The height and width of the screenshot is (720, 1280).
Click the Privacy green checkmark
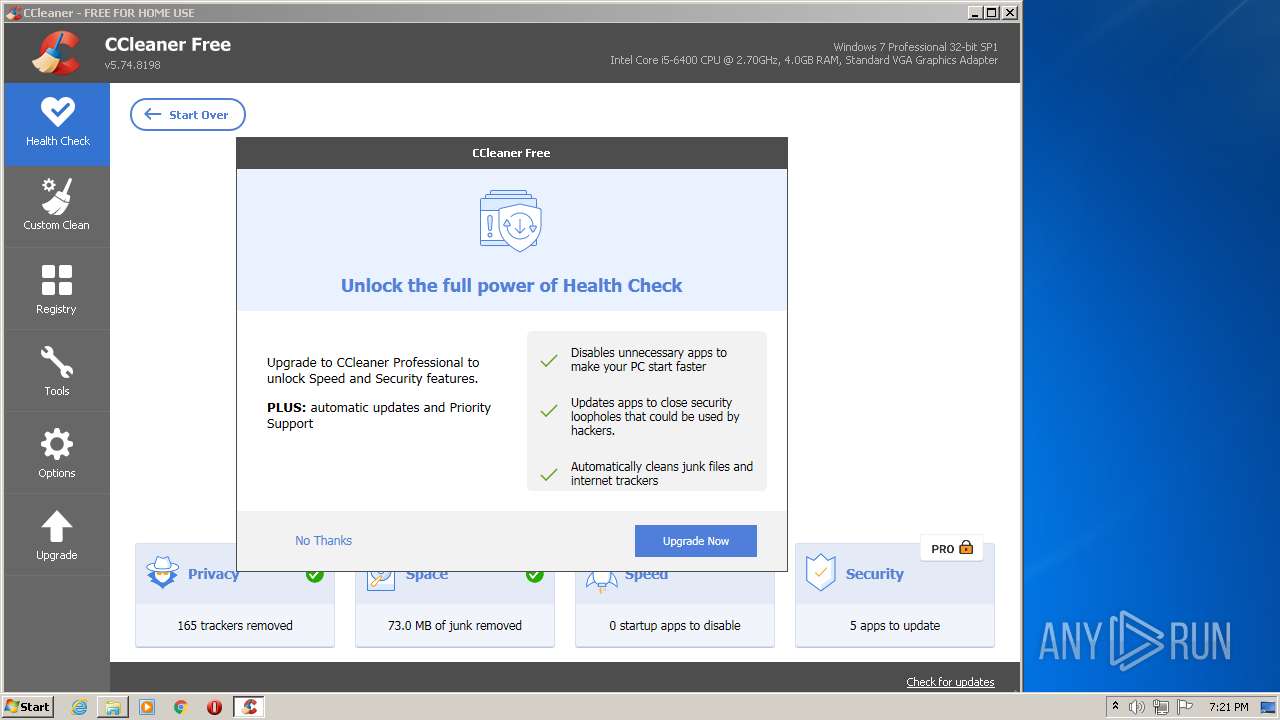click(x=315, y=574)
